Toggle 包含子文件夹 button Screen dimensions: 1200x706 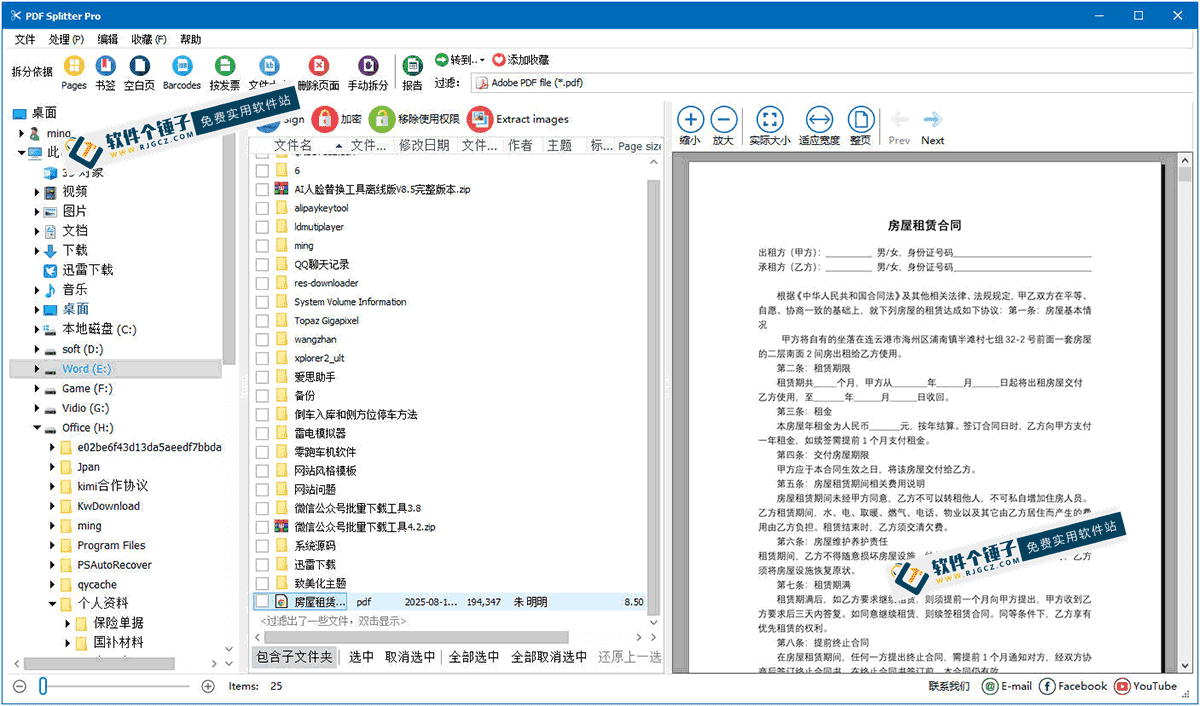[293, 657]
